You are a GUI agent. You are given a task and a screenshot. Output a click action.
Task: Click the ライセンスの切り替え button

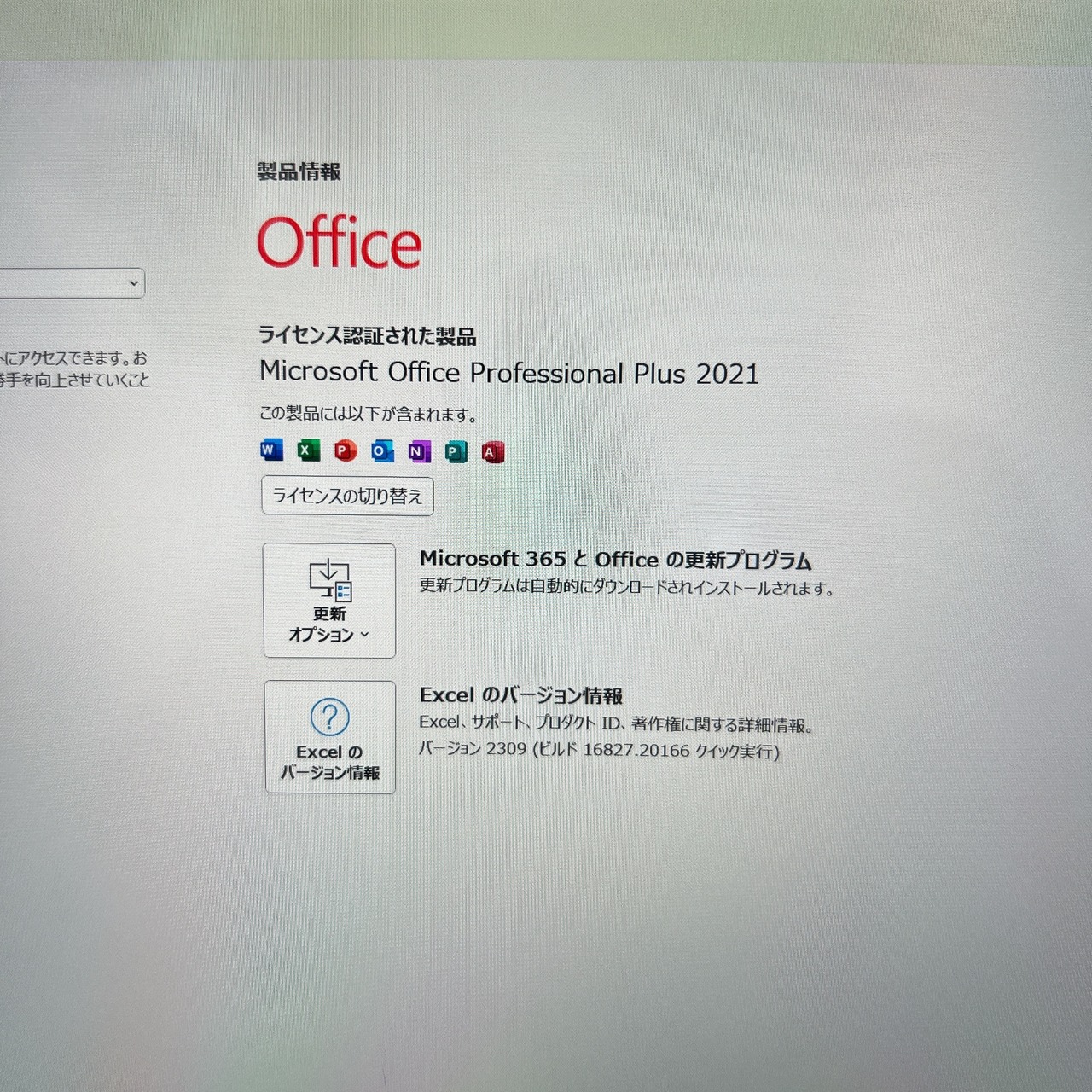pos(347,496)
